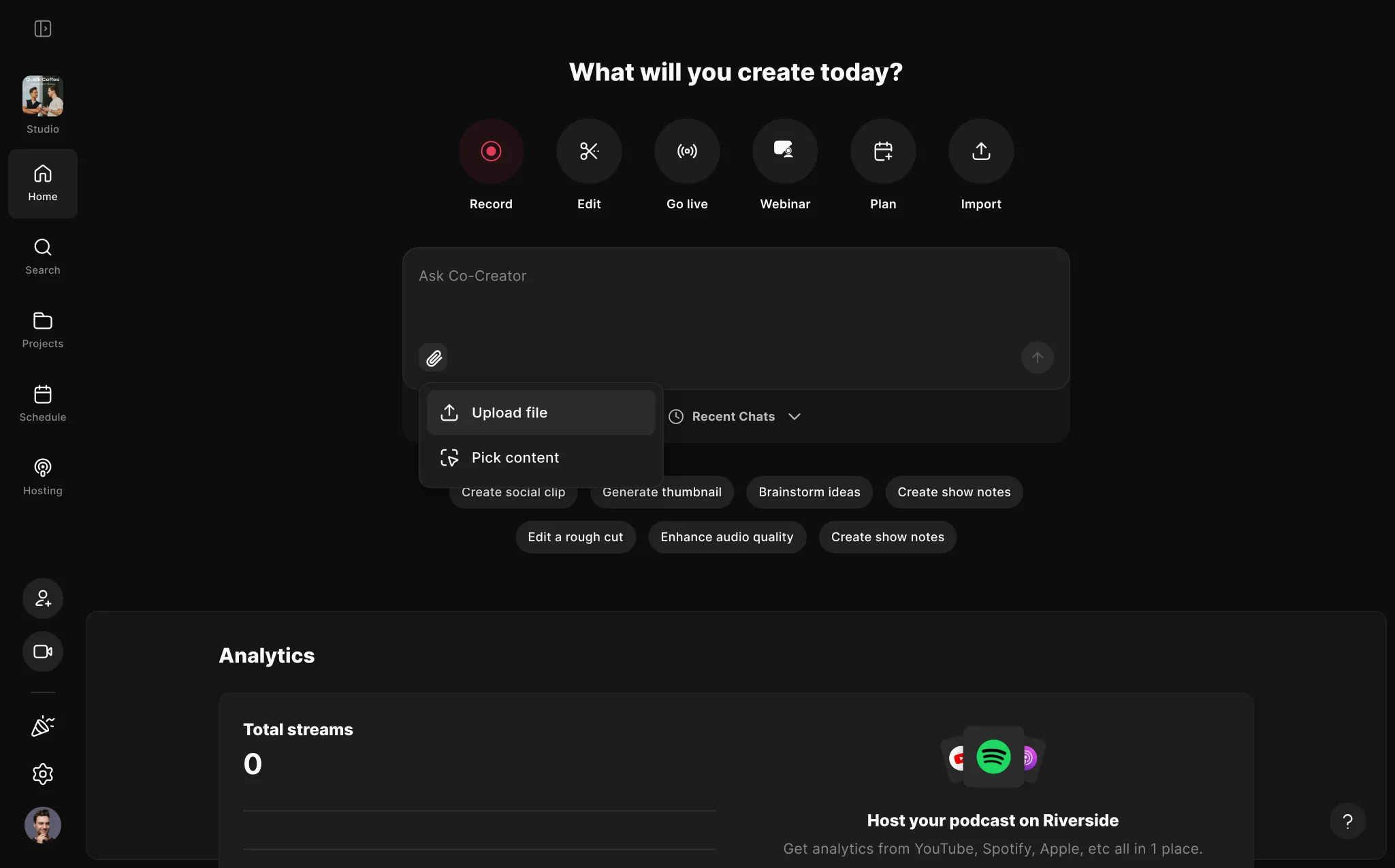Click the Analytics heading
This screenshot has width=1395, height=868.
pos(267,656)
